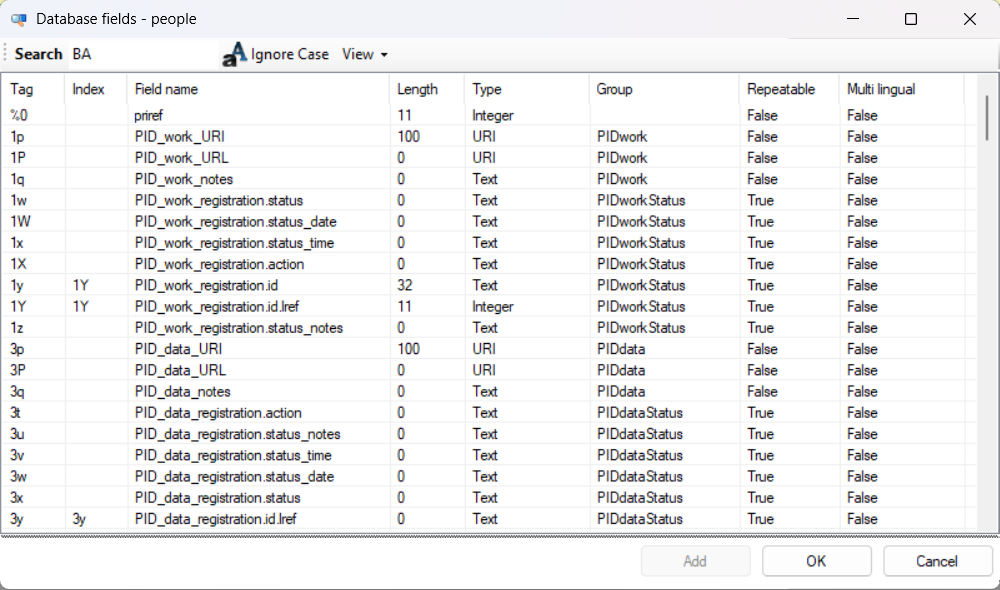The height and width of the screenshot is (590, 1000).
Task: Maximize the Database fields window
Action: (x=910, y=19)
